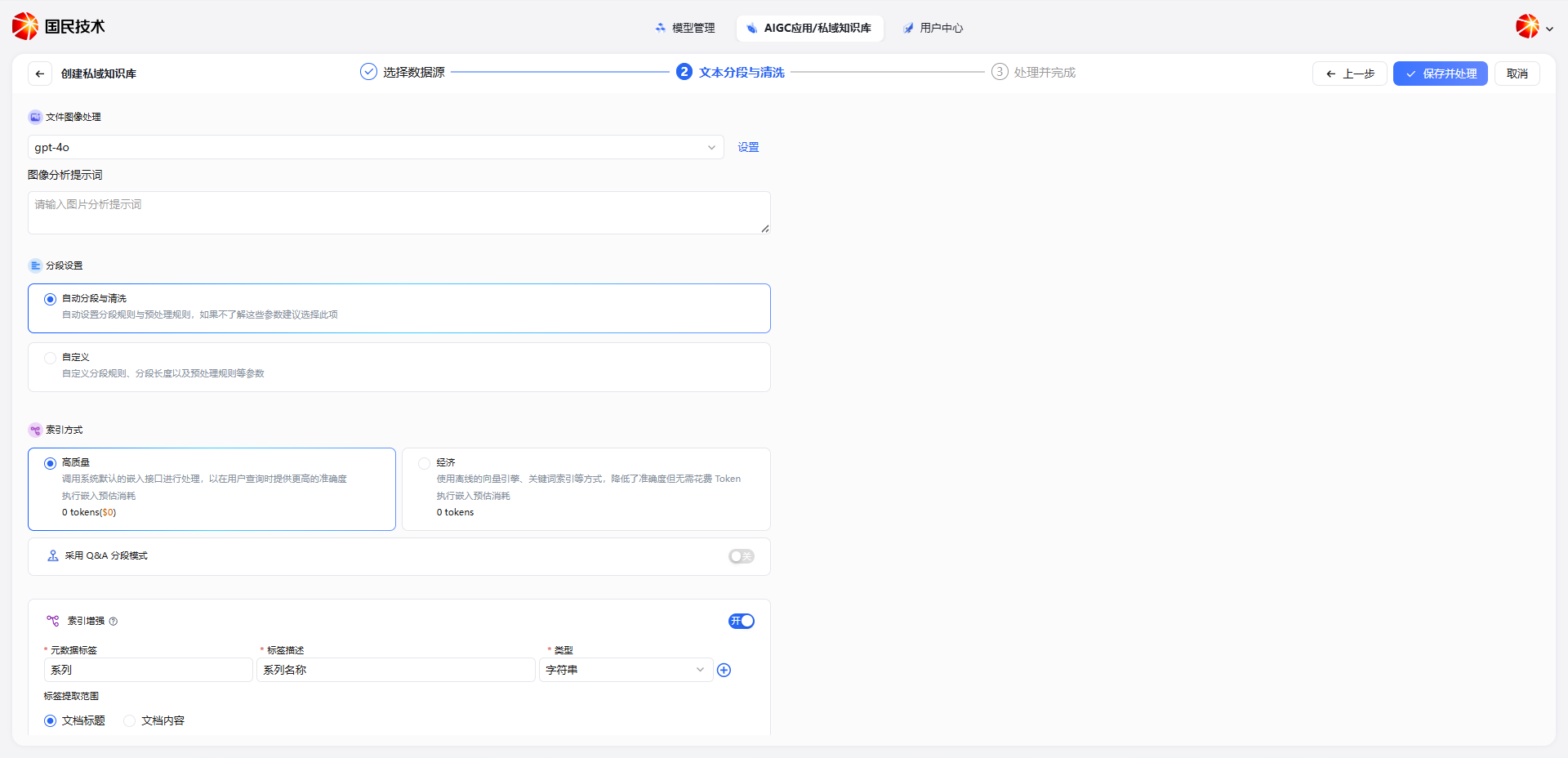Click the 分段设置 section icon
This screenshot has width=1568, height=758.
pos(35,265)
